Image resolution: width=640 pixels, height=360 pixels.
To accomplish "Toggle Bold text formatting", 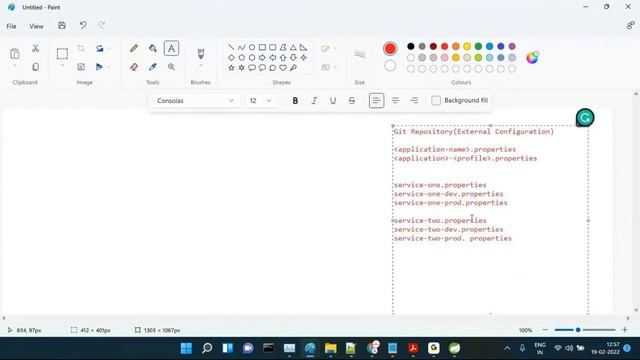I will coord(295,100).
